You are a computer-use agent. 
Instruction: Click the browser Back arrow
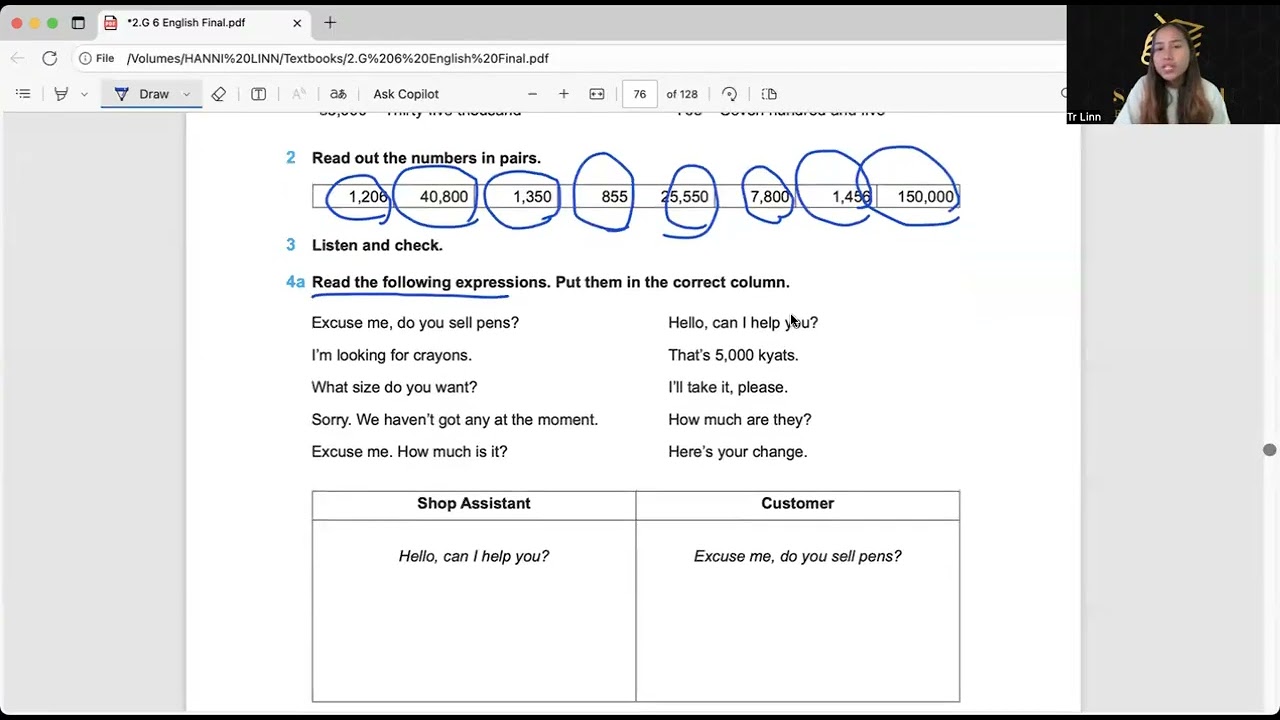pos(19,58)
